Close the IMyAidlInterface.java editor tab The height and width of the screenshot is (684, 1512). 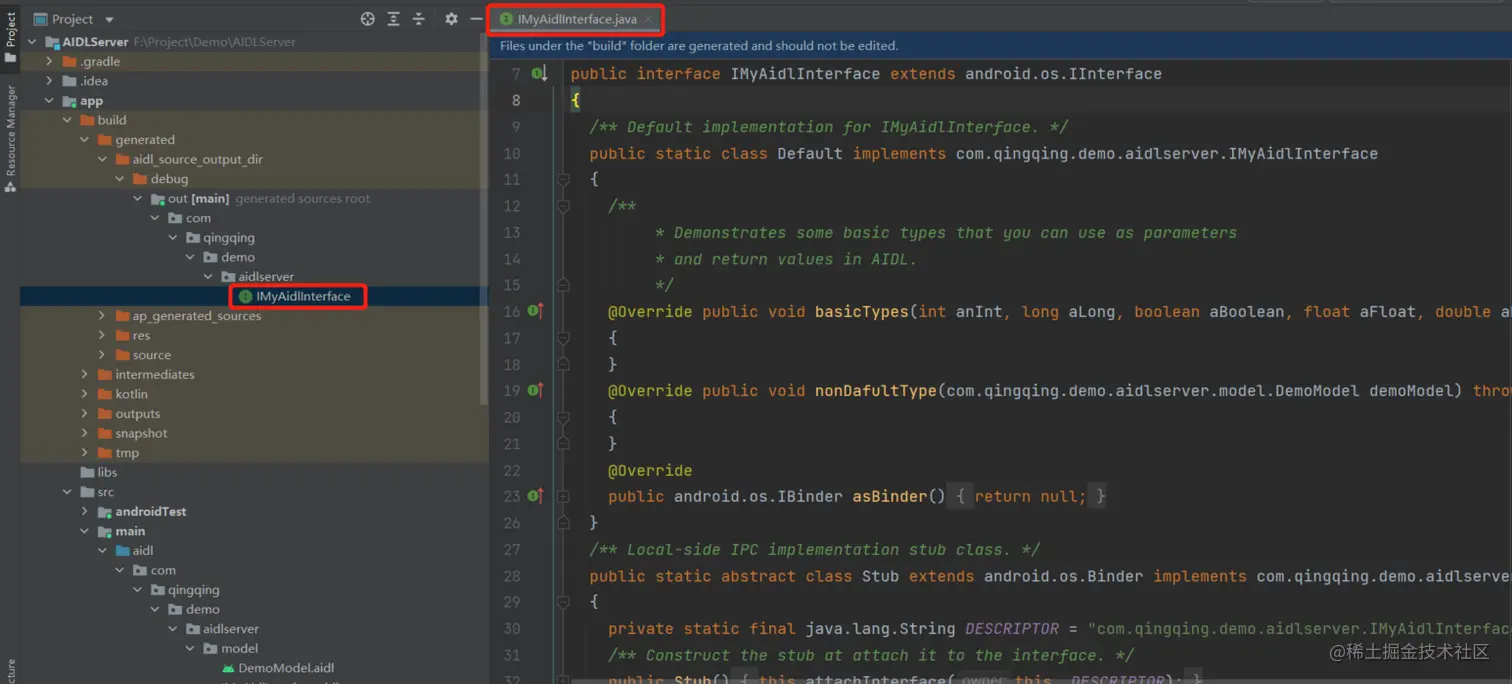(x=648, y=19)
